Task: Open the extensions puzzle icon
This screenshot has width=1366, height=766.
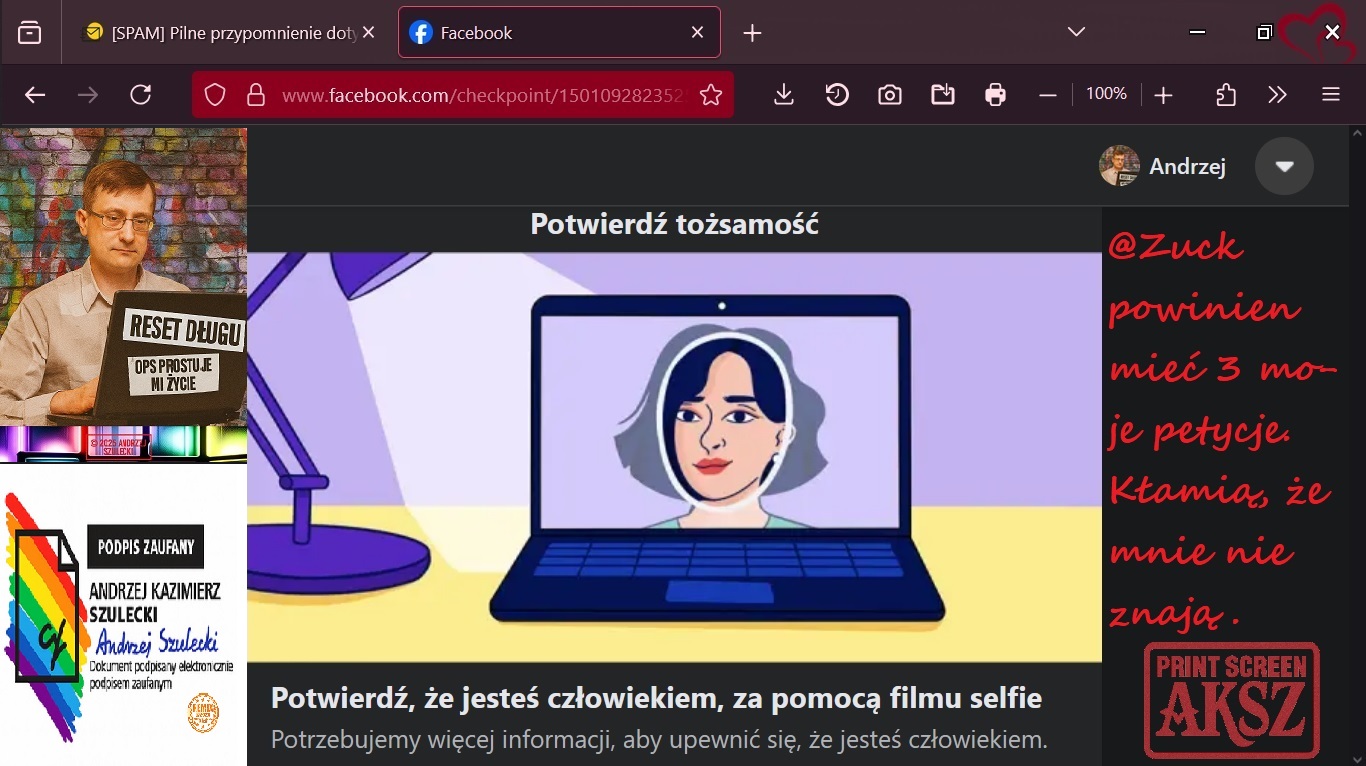Action: click(1226, 95)
